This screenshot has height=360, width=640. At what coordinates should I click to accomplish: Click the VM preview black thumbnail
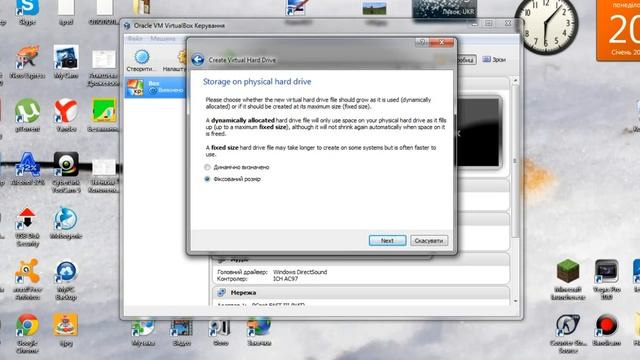click(478, 132)
